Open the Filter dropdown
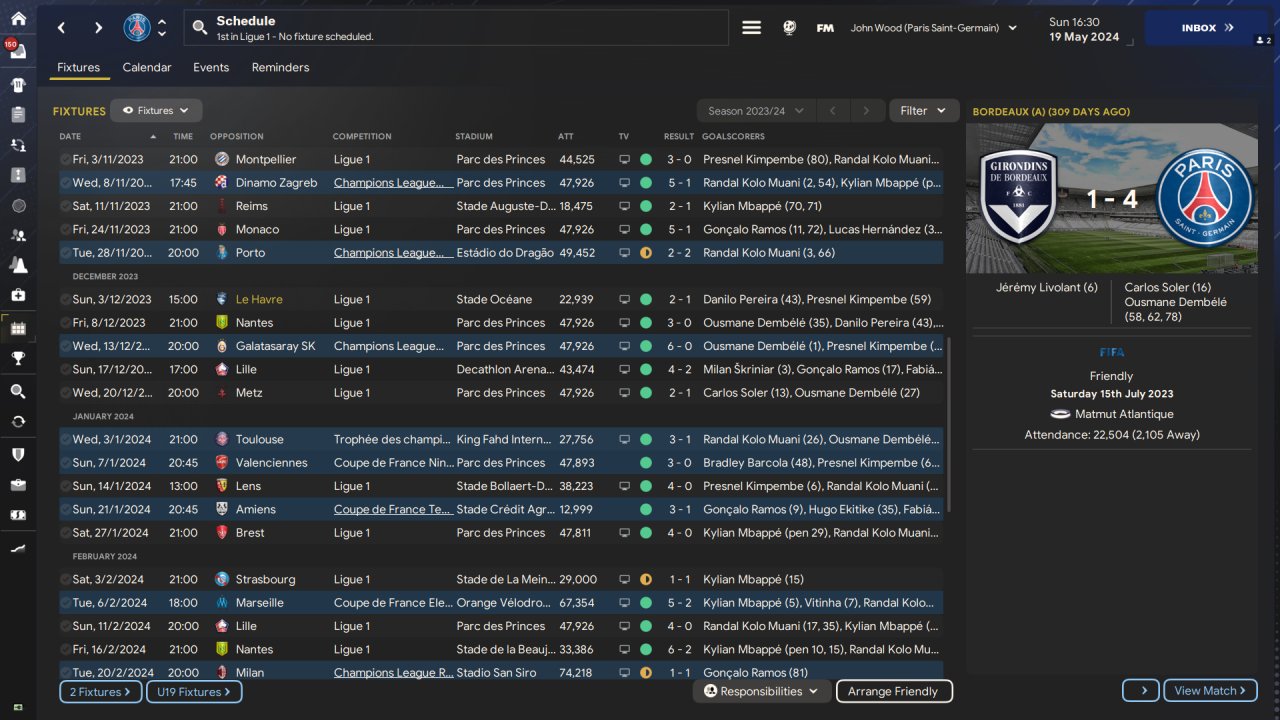The height and width of the screenshot is (720, 1280). 923,111
